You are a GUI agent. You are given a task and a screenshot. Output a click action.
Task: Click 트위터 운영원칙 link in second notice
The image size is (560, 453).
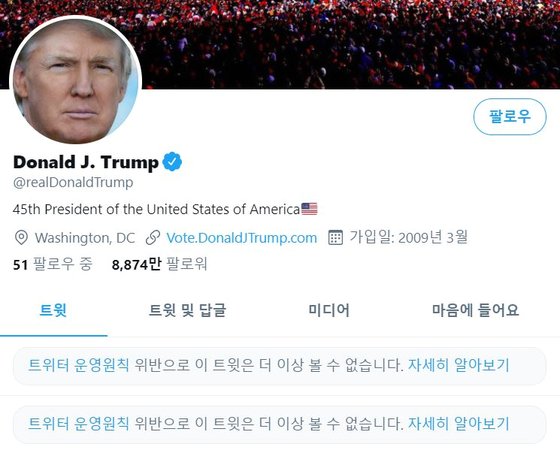(79, 424)
